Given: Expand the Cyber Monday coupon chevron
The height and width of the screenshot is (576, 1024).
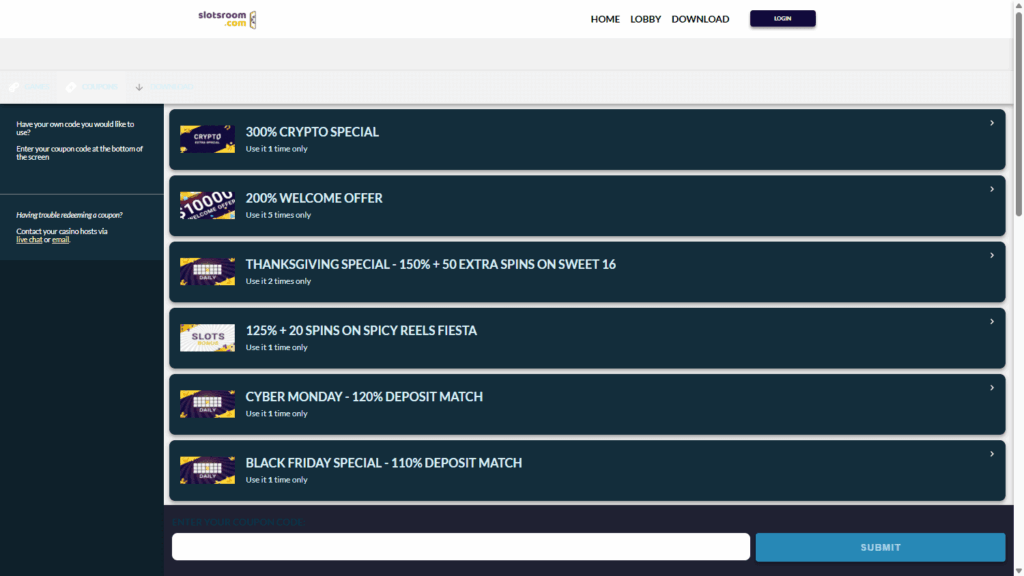Looking at the screenshot, I should click(x=991, y=388).
